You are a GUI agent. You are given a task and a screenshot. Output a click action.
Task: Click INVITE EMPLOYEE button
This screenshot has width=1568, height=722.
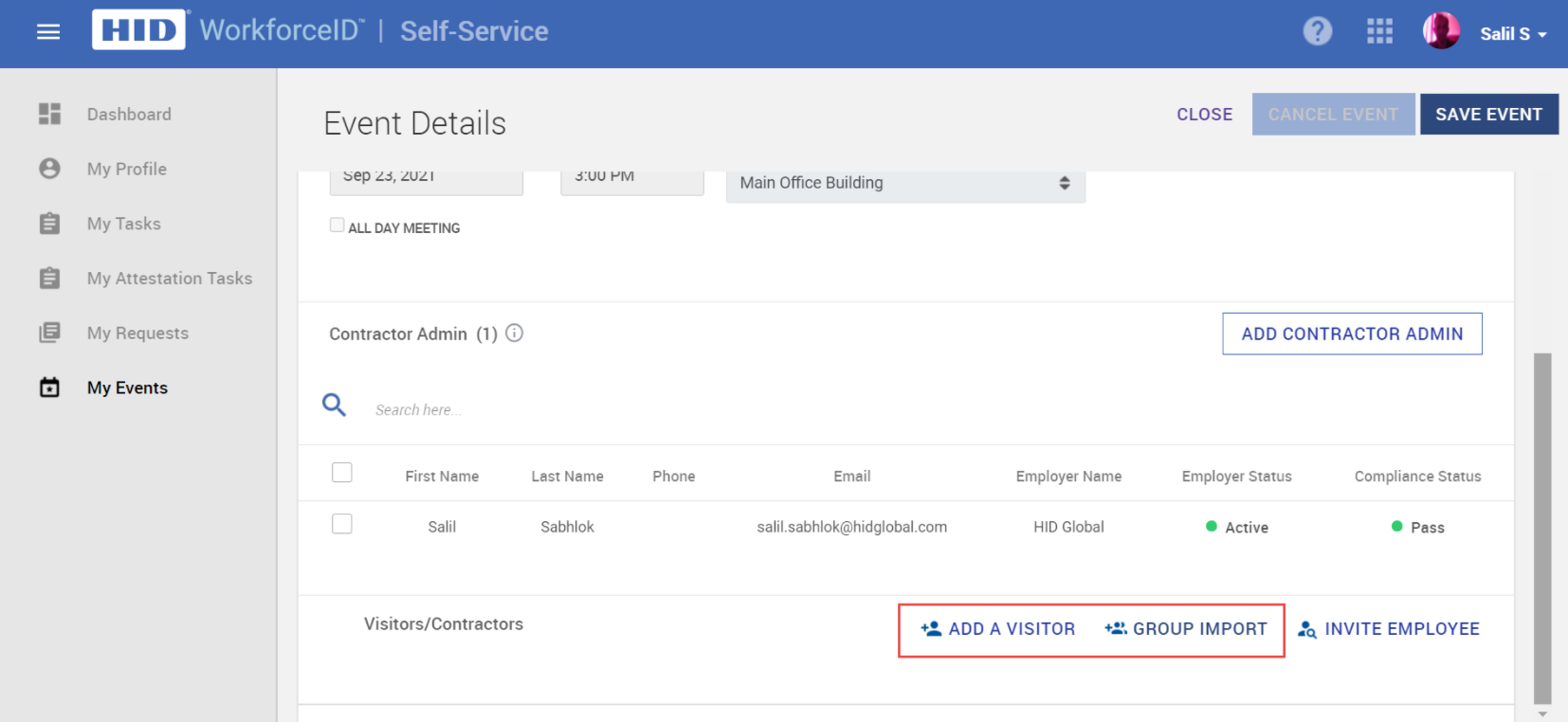pos(1388,629)
